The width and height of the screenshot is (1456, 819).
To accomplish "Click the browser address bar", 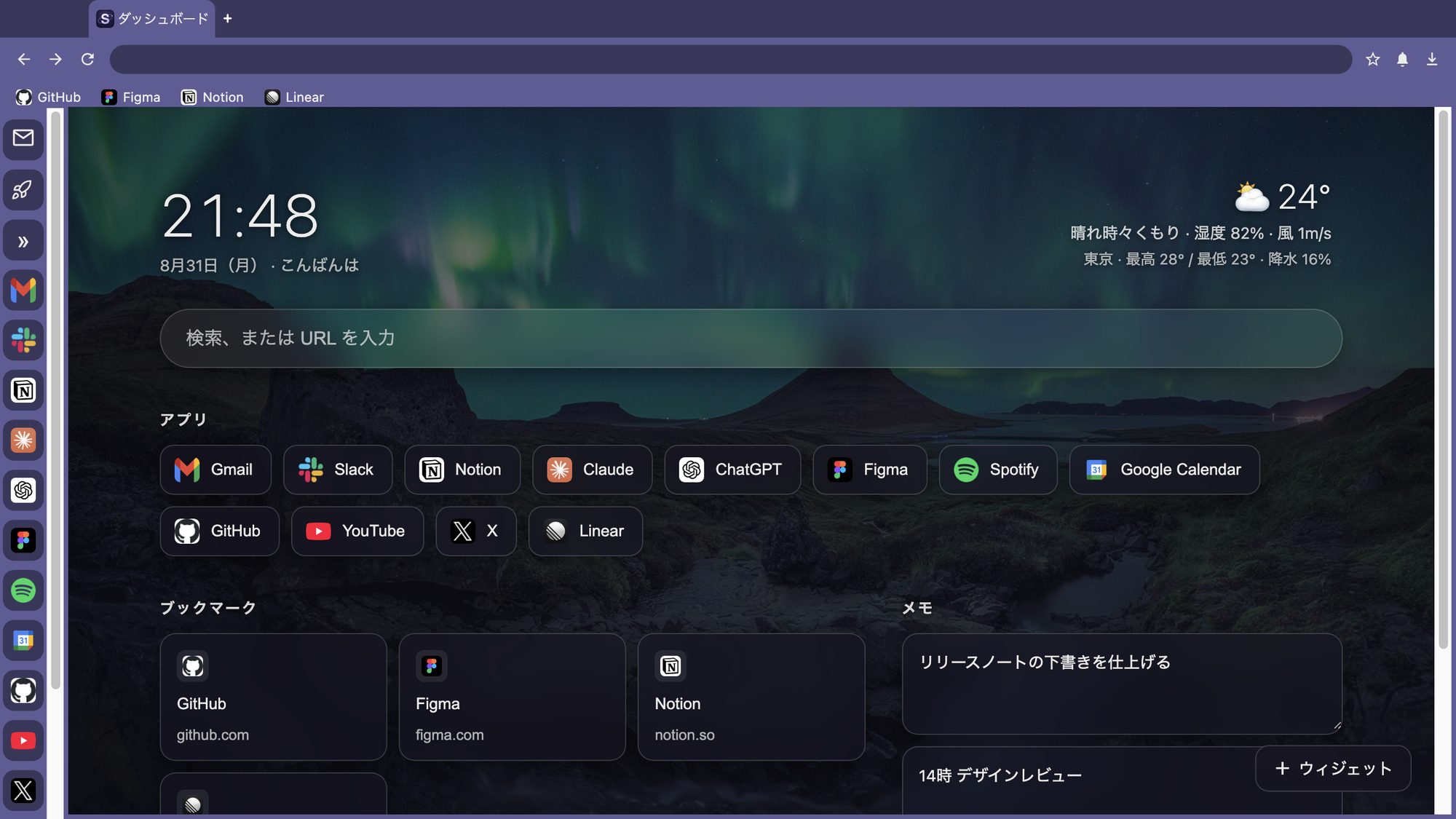I will tap(731, 59).
